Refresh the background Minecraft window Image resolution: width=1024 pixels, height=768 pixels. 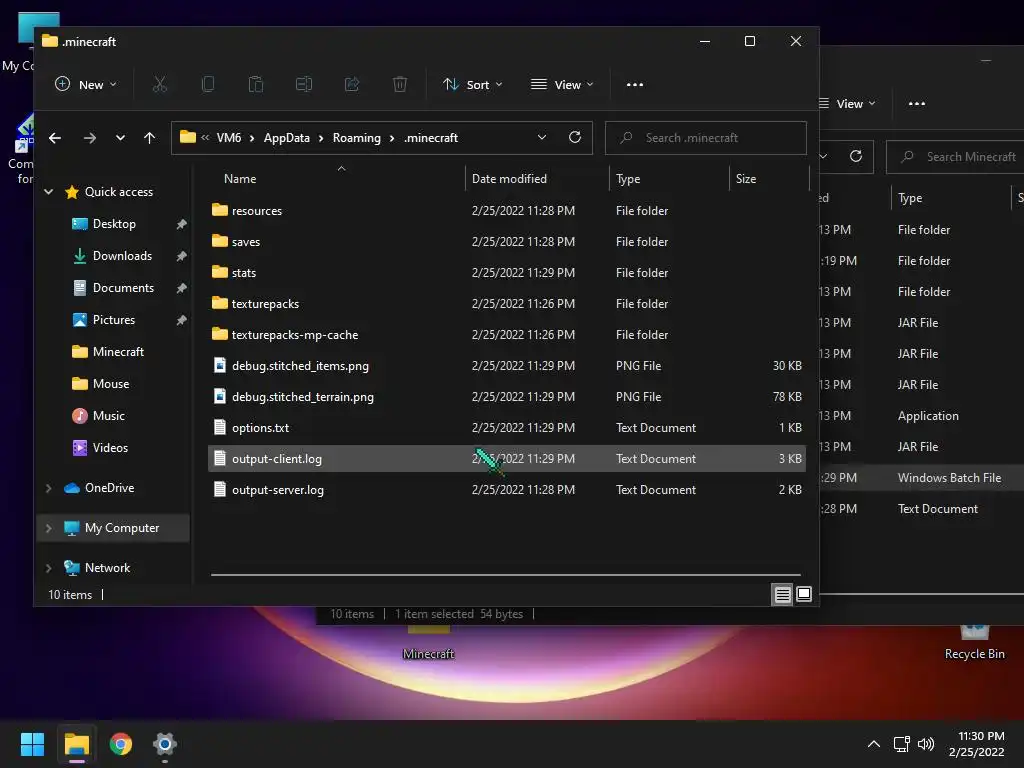pyautogui.click(x=856, y=156)
